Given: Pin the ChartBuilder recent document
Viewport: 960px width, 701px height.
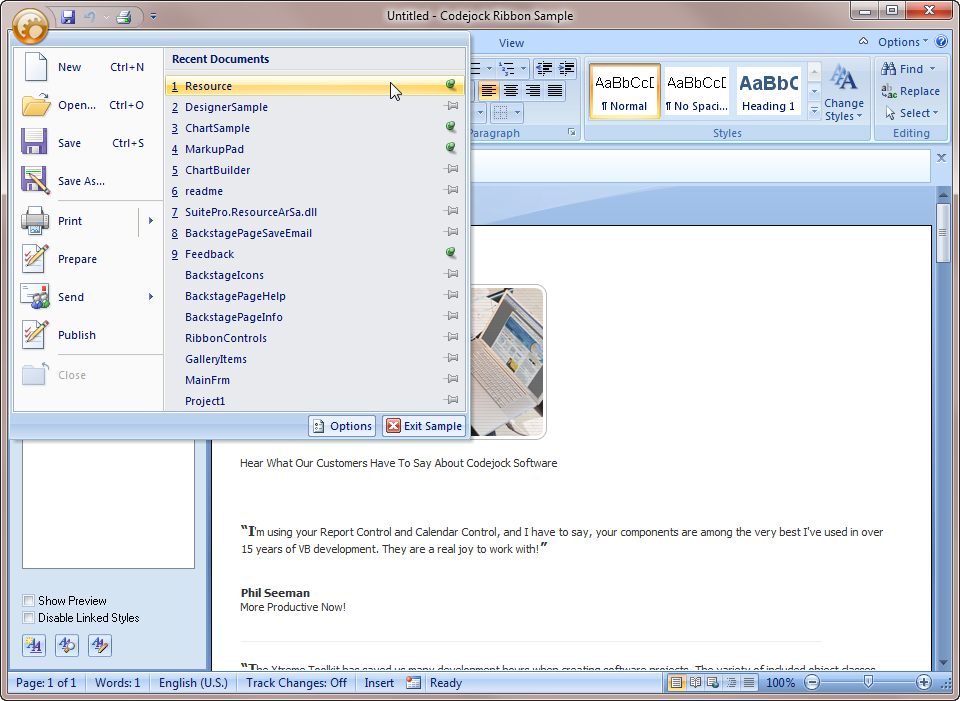Looking at the screenshot, I should click(451, 168).
